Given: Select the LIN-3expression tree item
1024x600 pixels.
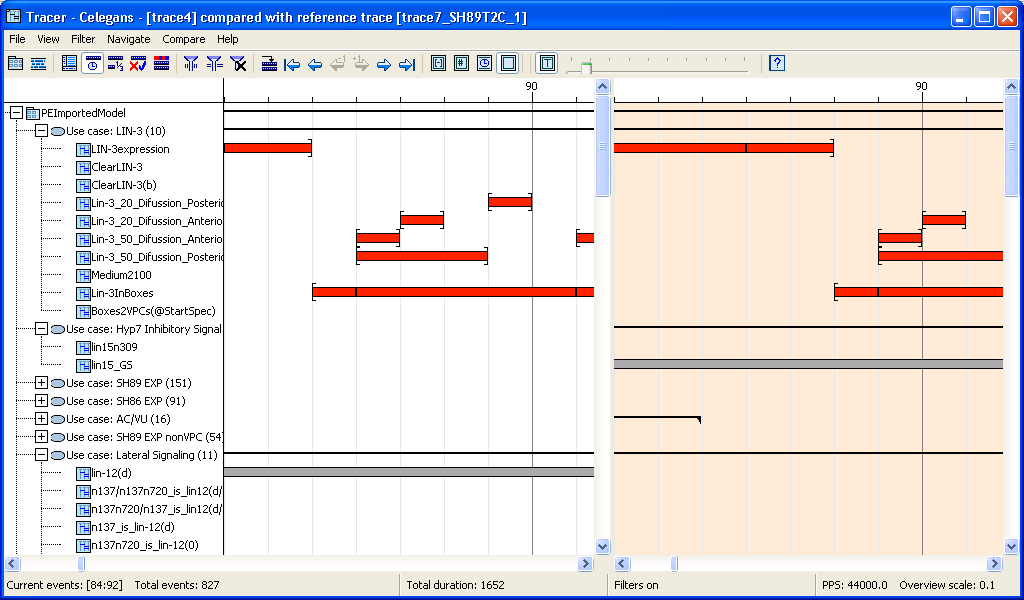Looking at the screenshot, I should pos(130,149).
